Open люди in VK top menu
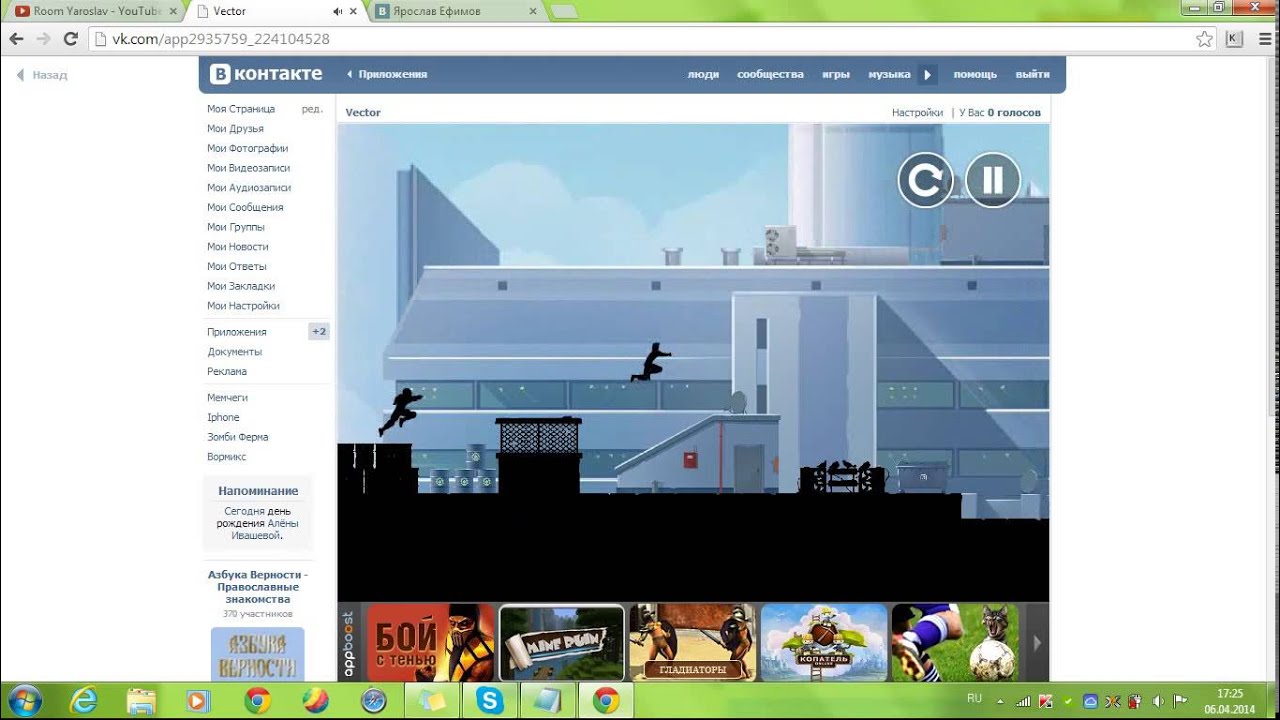1280x720 pixels. (703, 74)
